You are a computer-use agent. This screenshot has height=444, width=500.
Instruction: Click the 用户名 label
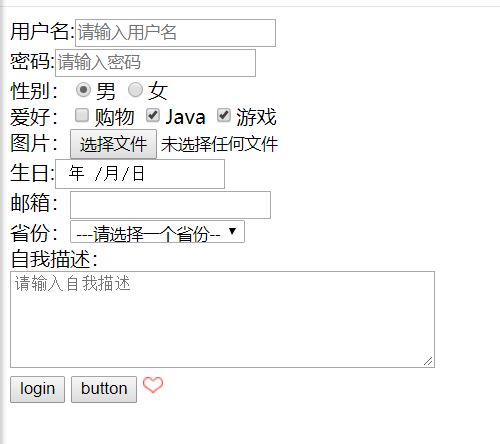pos(42,32)
